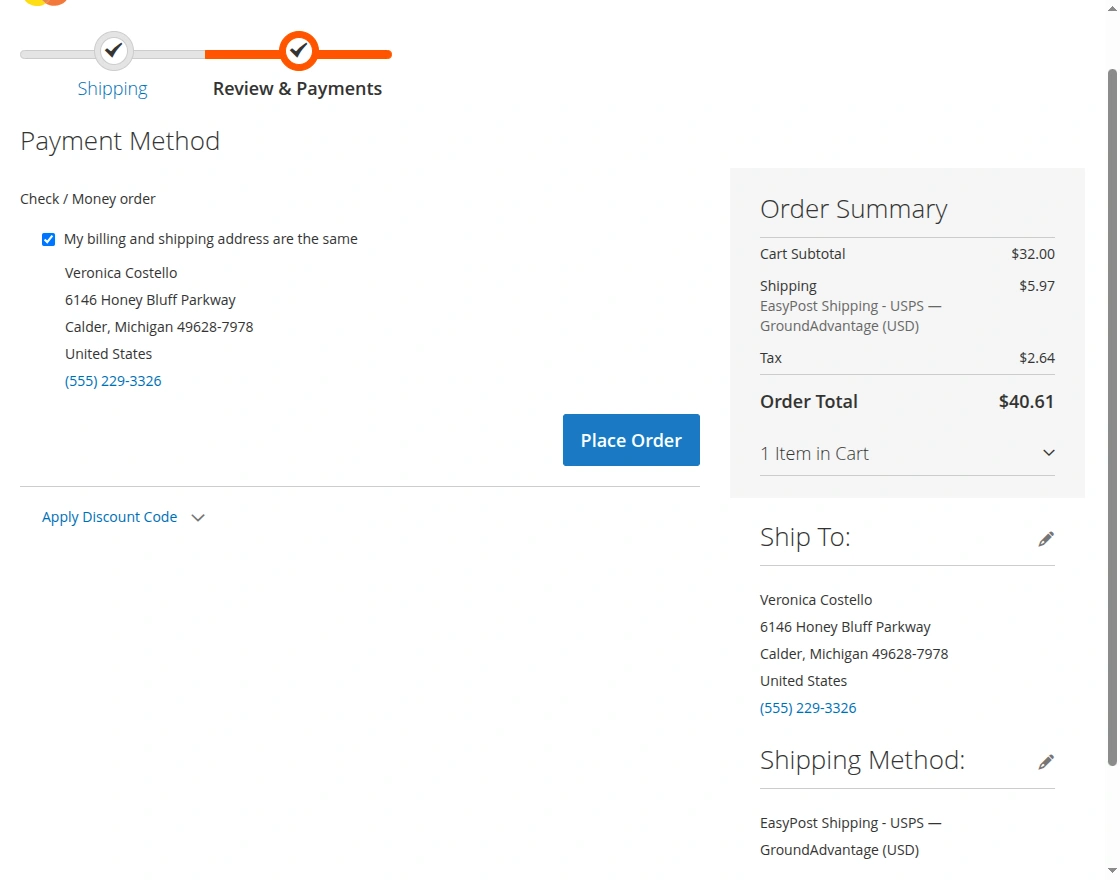The width and height of the screenshot is (1120, 880).
Task: Uncheck billing and shipping address same checkbox
Action: click(x=49, y=239)
